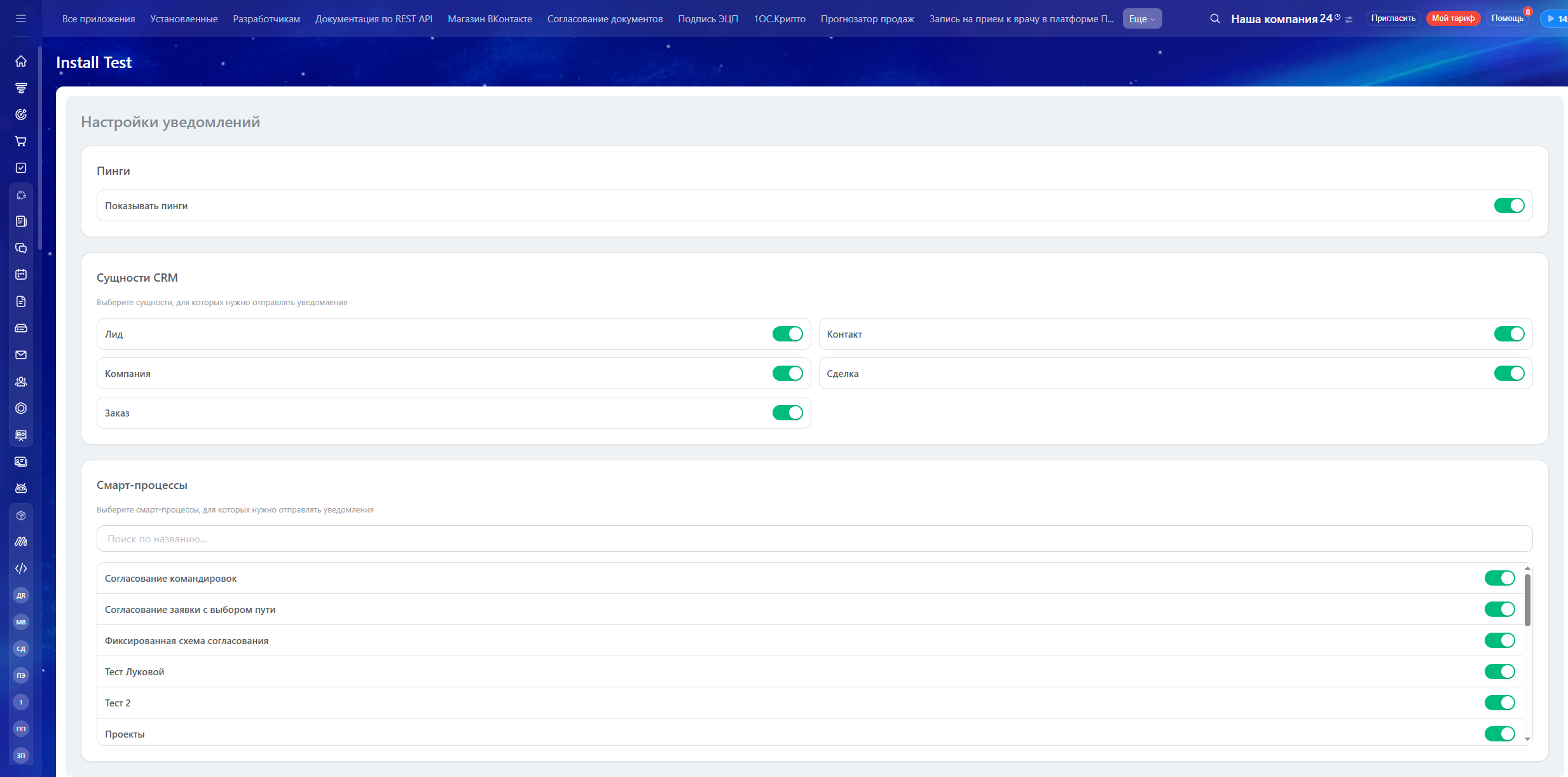
Task: Open the shopping cart icon in the sidebar
Action: pos(21,141)
